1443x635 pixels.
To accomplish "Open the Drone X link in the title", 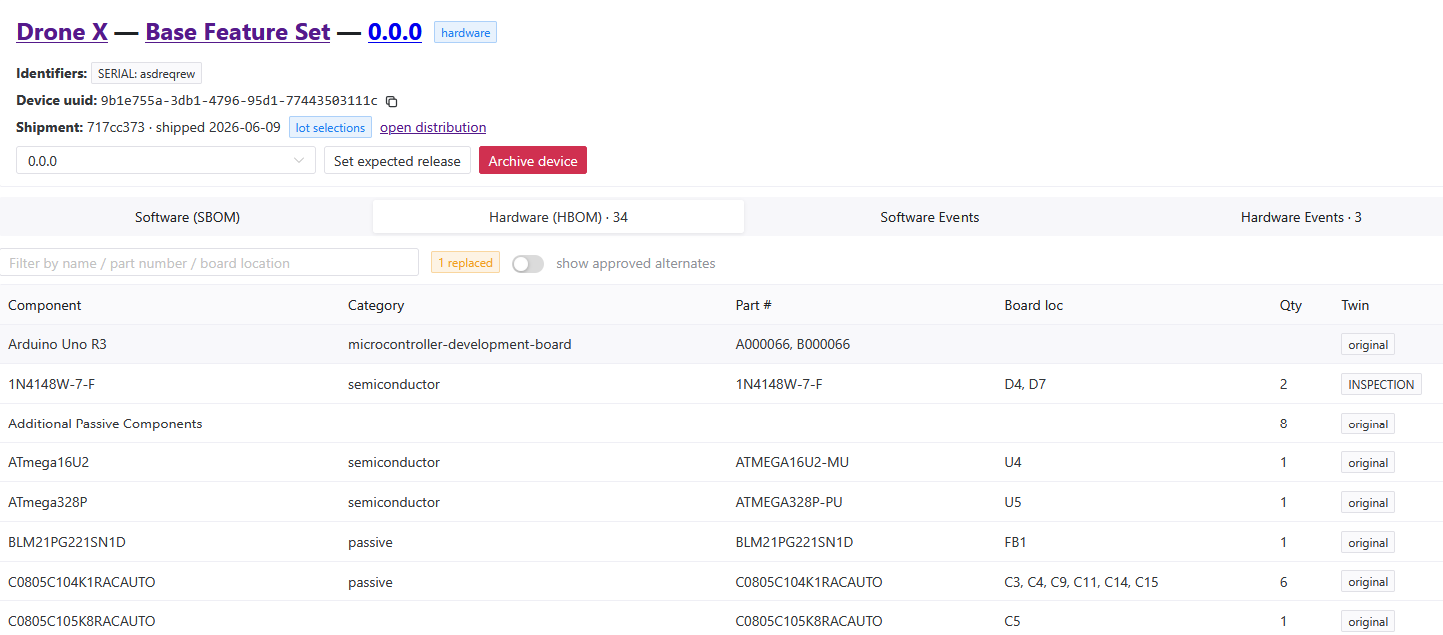I will pos(62,32).
